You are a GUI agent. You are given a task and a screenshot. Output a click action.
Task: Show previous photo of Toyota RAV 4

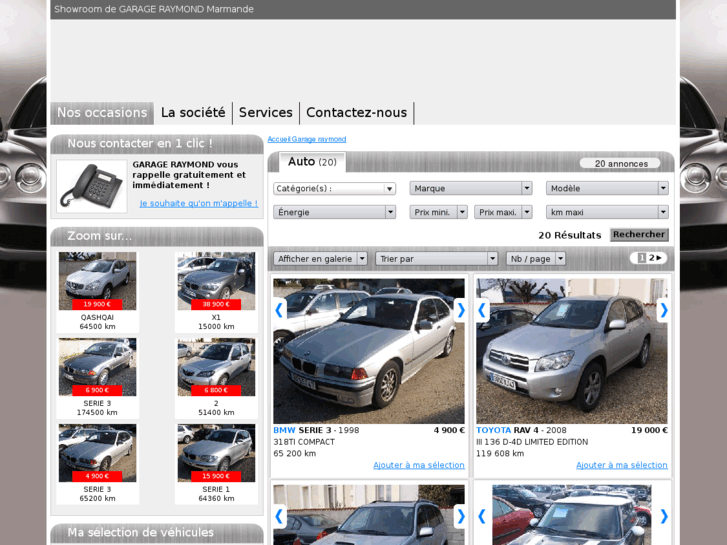[482, 310]
